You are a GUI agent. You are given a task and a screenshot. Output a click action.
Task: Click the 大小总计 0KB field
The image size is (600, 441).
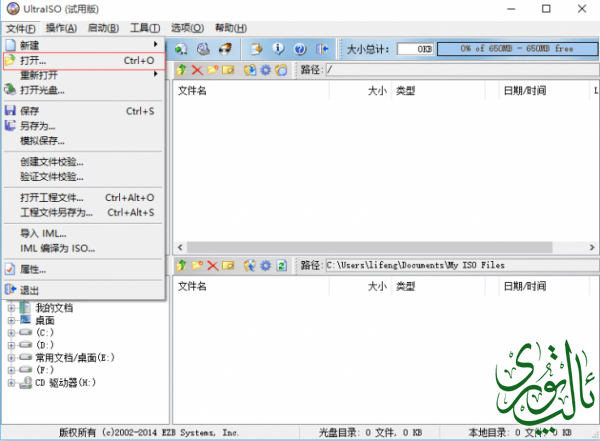coord(416,49)
